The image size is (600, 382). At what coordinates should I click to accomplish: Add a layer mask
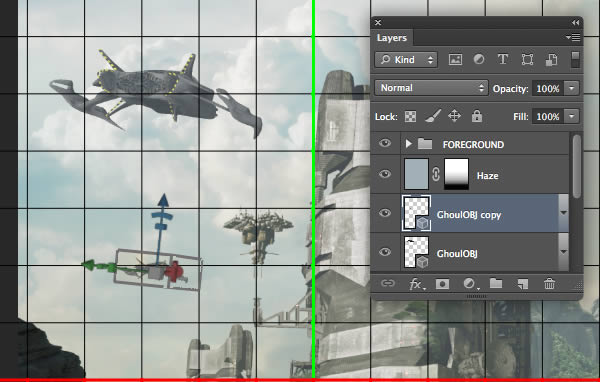[442, 284]
